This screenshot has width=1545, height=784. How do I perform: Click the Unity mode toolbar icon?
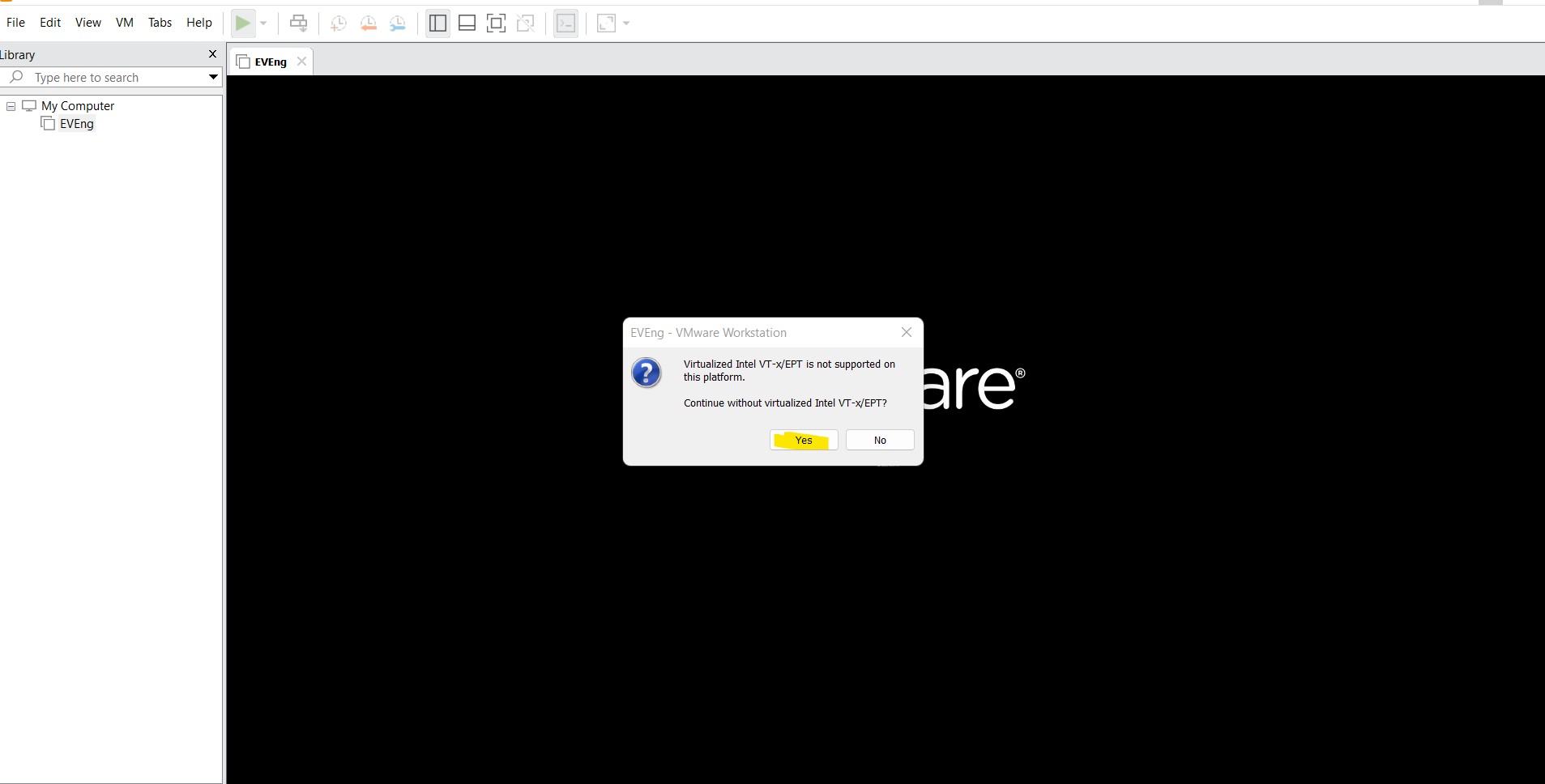point(526,23)
